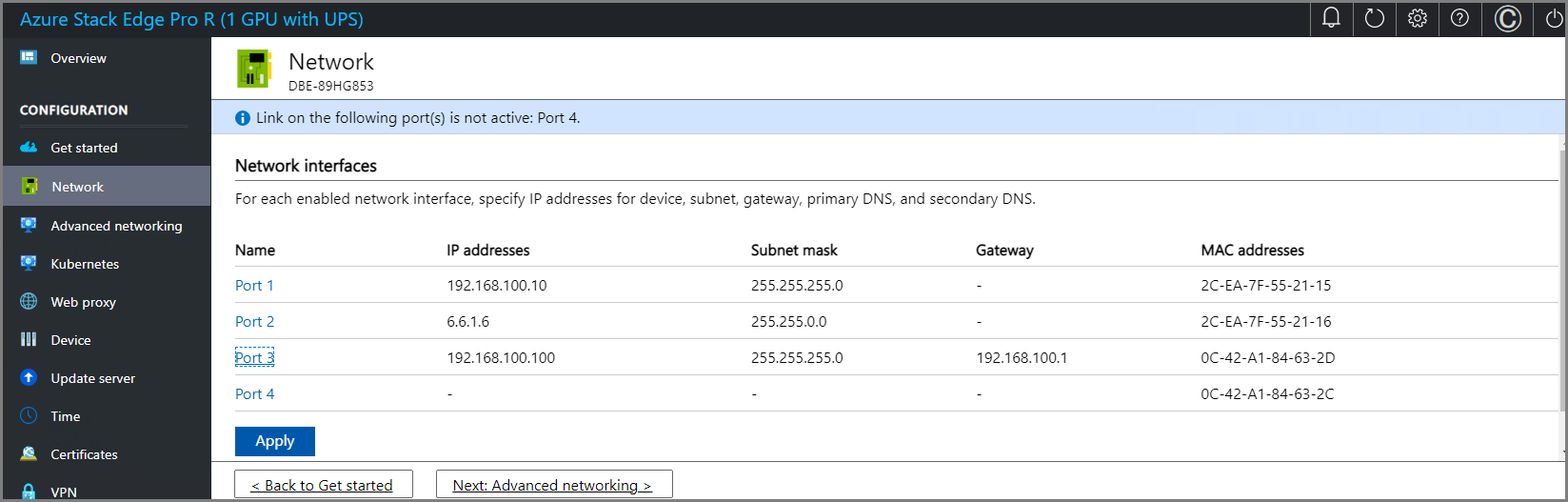Open Time menu item

65,416
